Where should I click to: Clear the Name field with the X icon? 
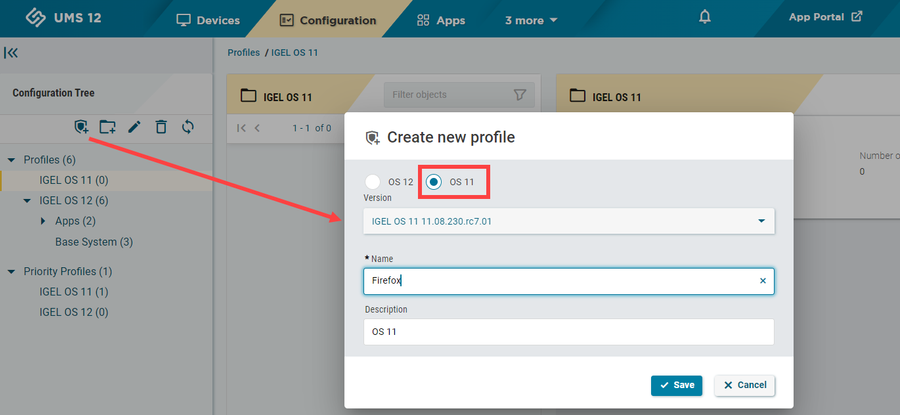click(x=762, y=281)
